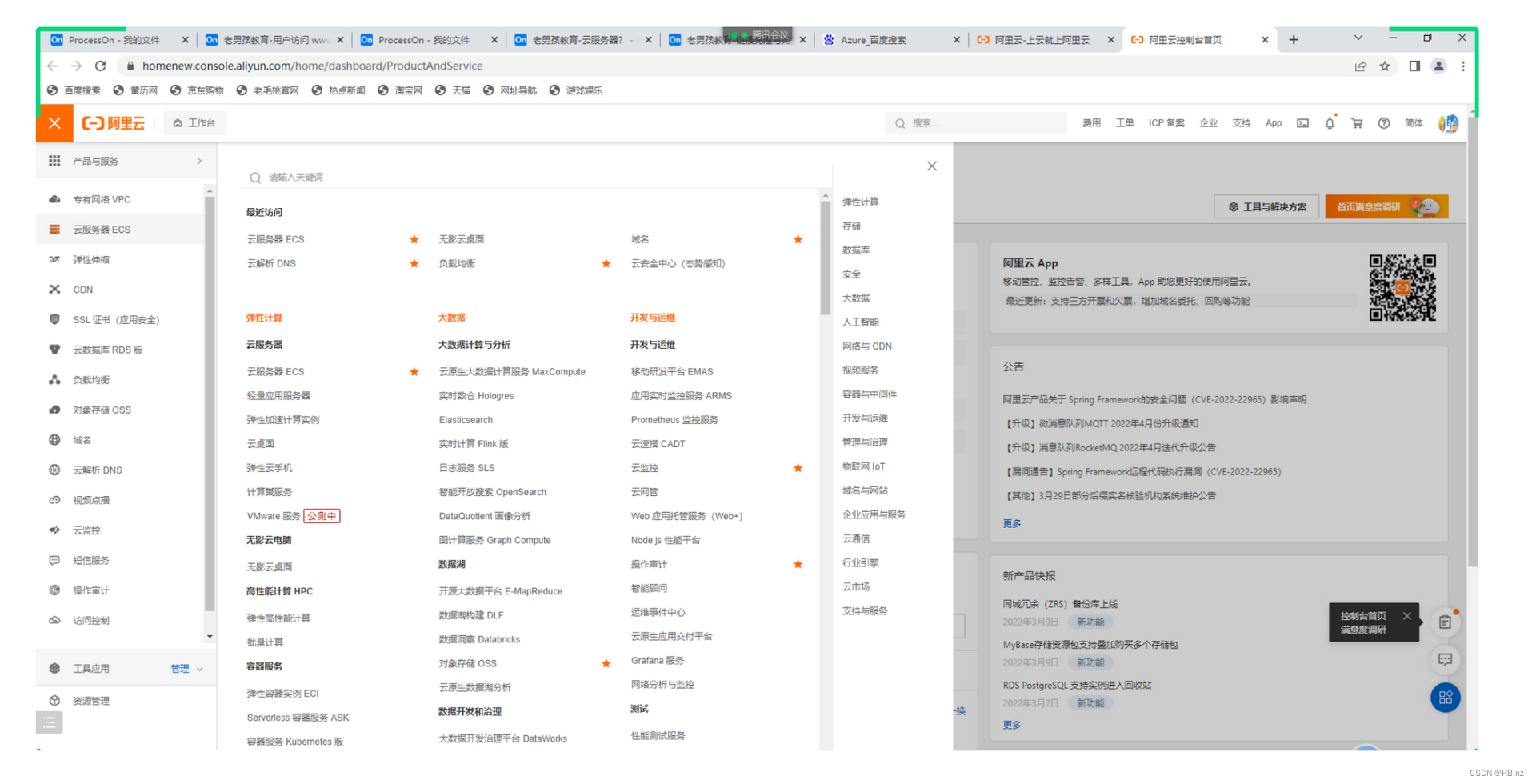This screenshot has width=1536, height=784.
Task: Toggle favorite star for recent 域名
Action: click(x=798, y=239)
